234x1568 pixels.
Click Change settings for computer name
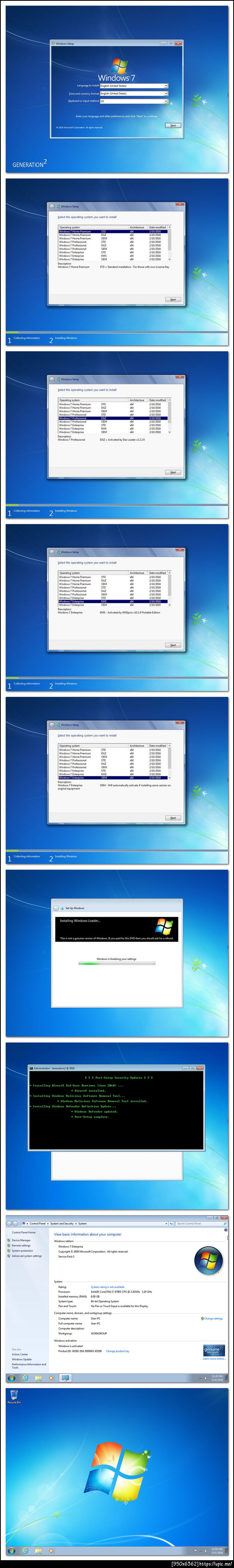pos(213,1318)
